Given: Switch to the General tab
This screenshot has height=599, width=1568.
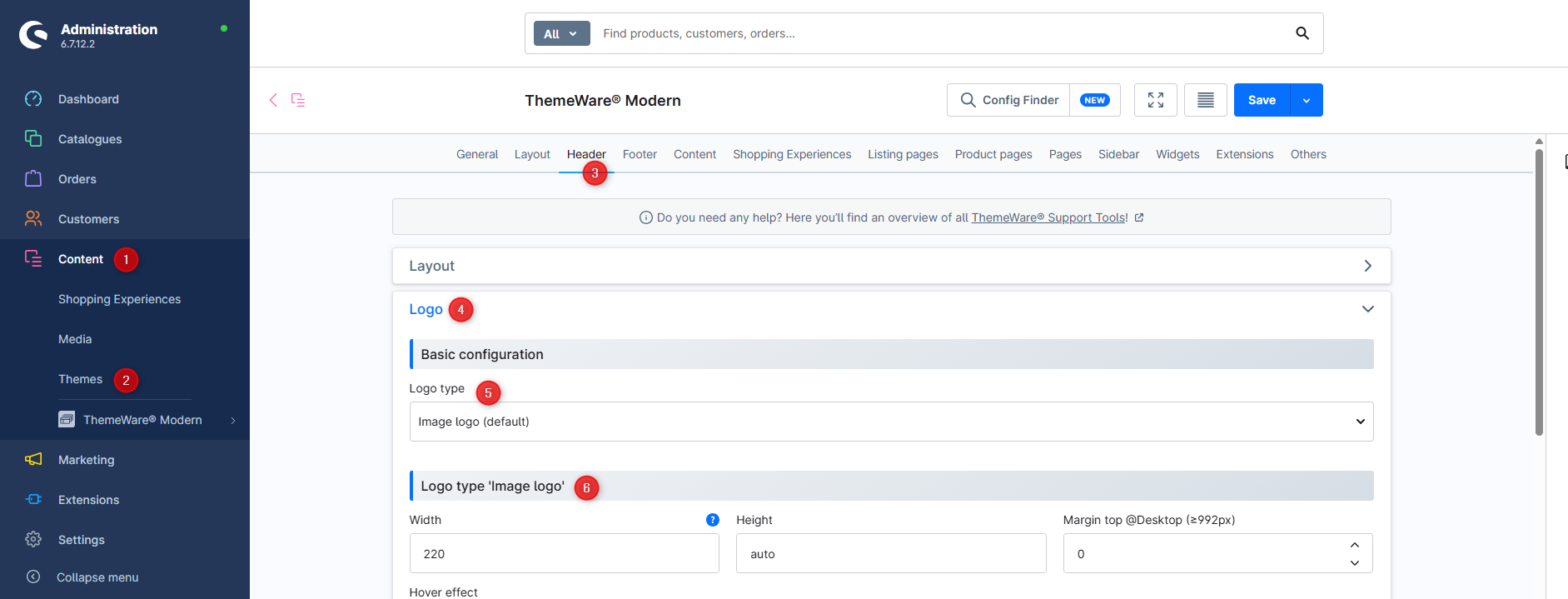Looking at the screenshot, I should pyautogui.click(x=477, y=154).
